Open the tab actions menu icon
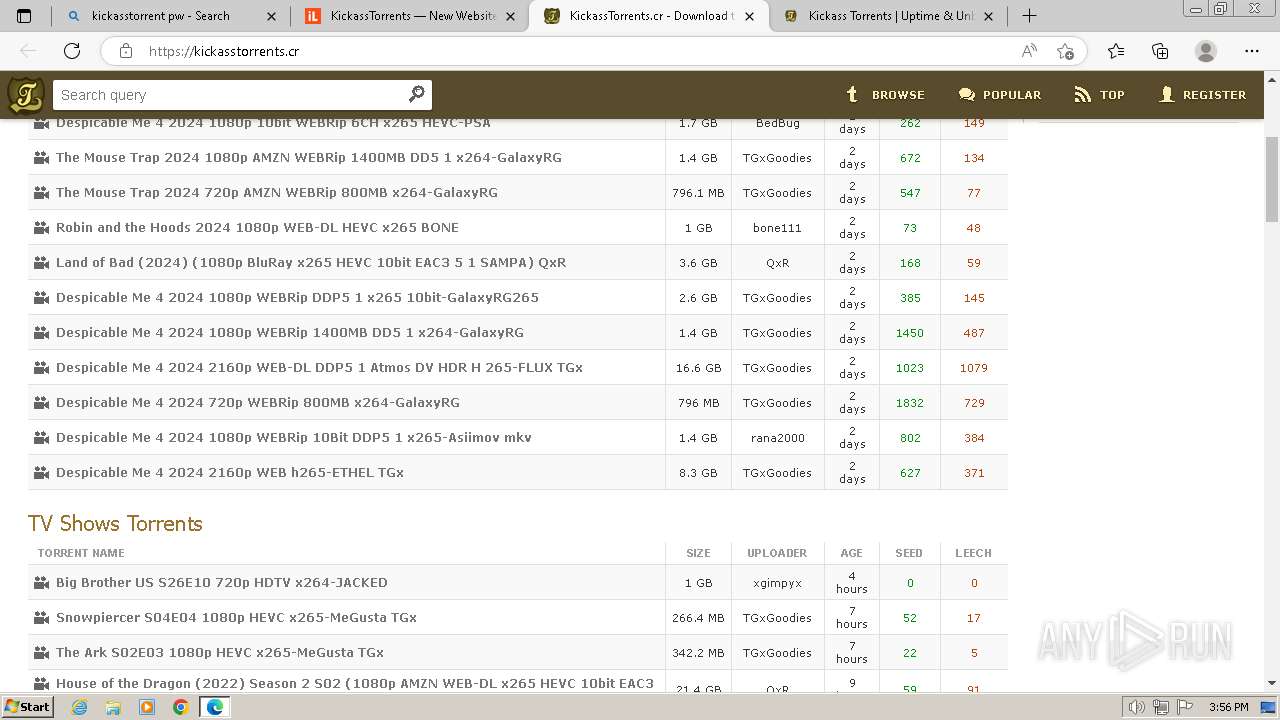The height and width of the screenshot is (720, 1280). 24,16
